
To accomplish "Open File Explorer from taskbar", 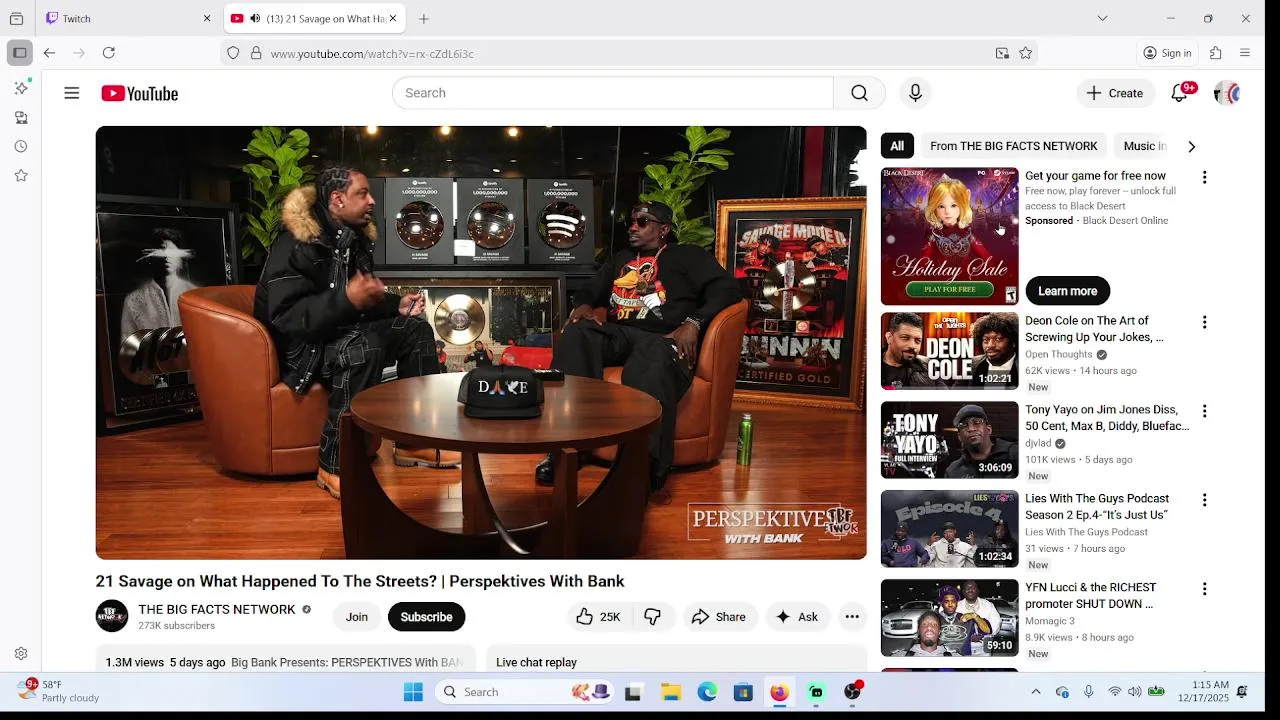I will [x=671, y=692].
